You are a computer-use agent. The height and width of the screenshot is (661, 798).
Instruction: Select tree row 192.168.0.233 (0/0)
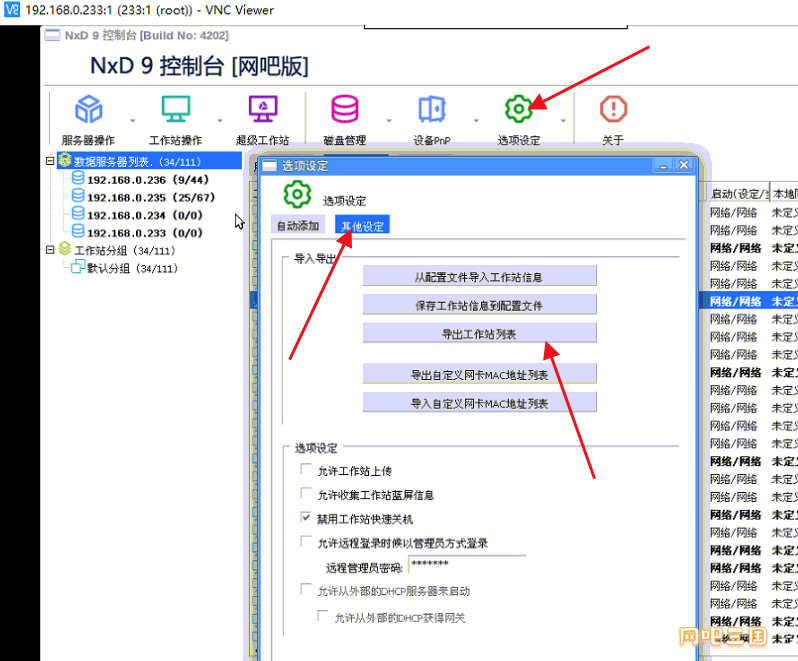145,233
